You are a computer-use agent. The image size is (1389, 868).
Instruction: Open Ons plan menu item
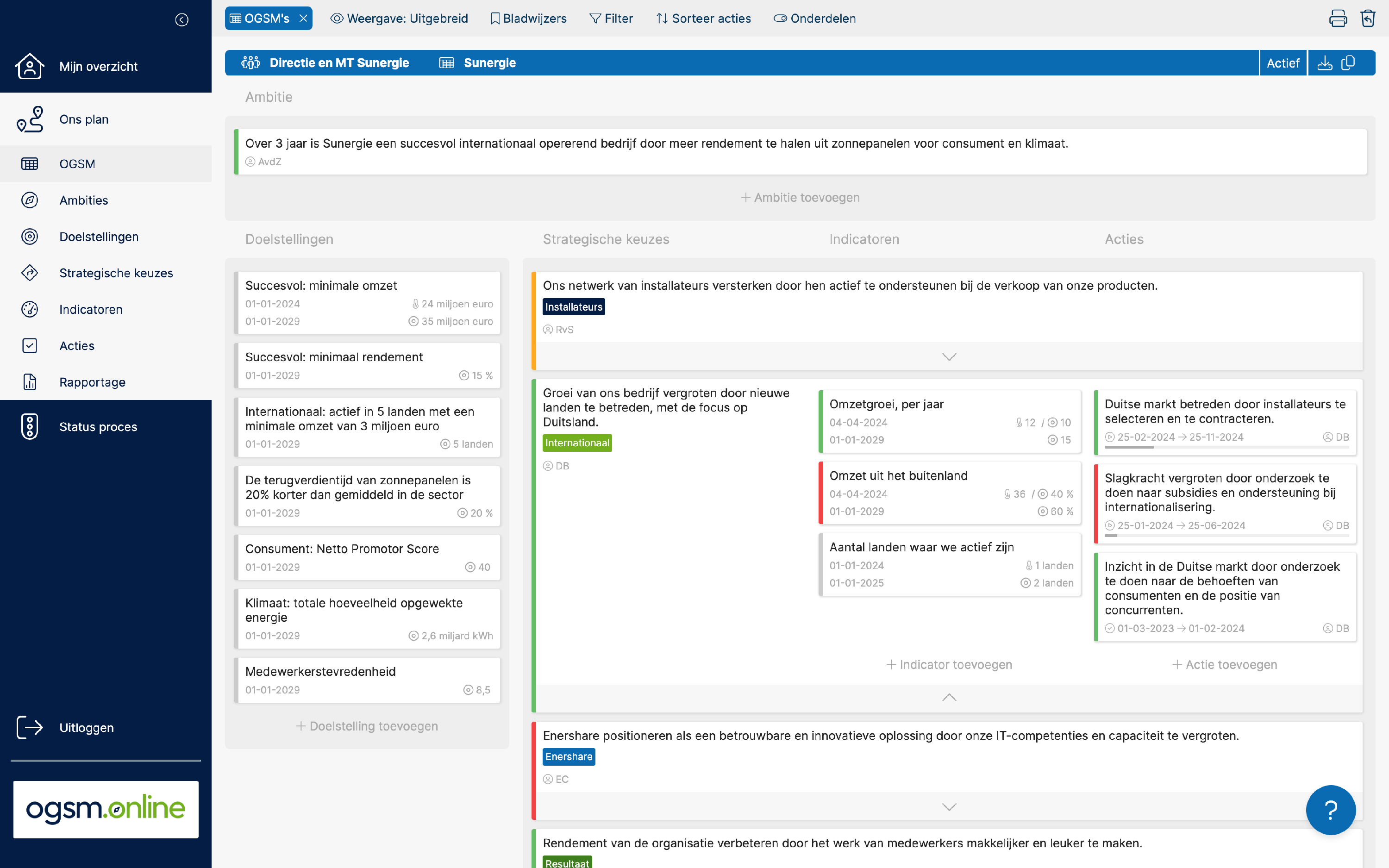click(84, 119)
